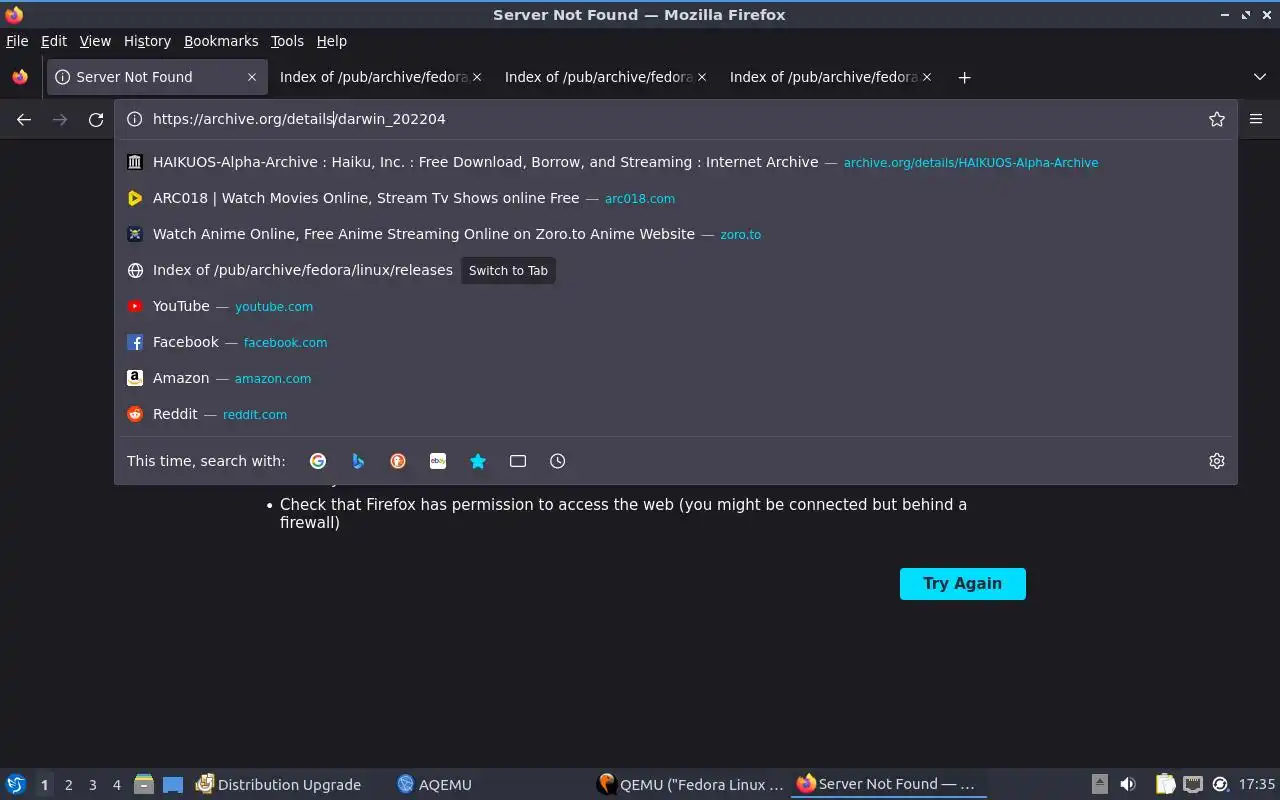
Task: Open the Amazon suggestion
Action: click(x=676, y=378)
